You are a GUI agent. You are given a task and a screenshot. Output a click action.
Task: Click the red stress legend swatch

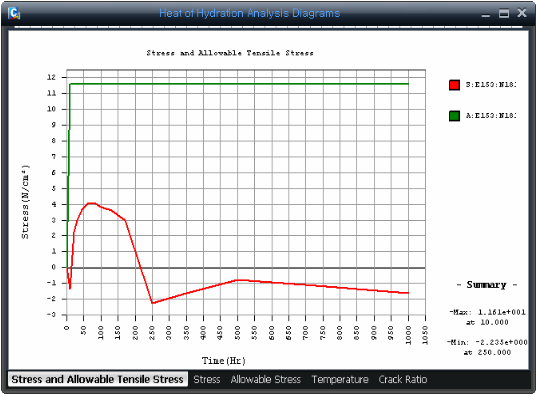tap(454, 85)
